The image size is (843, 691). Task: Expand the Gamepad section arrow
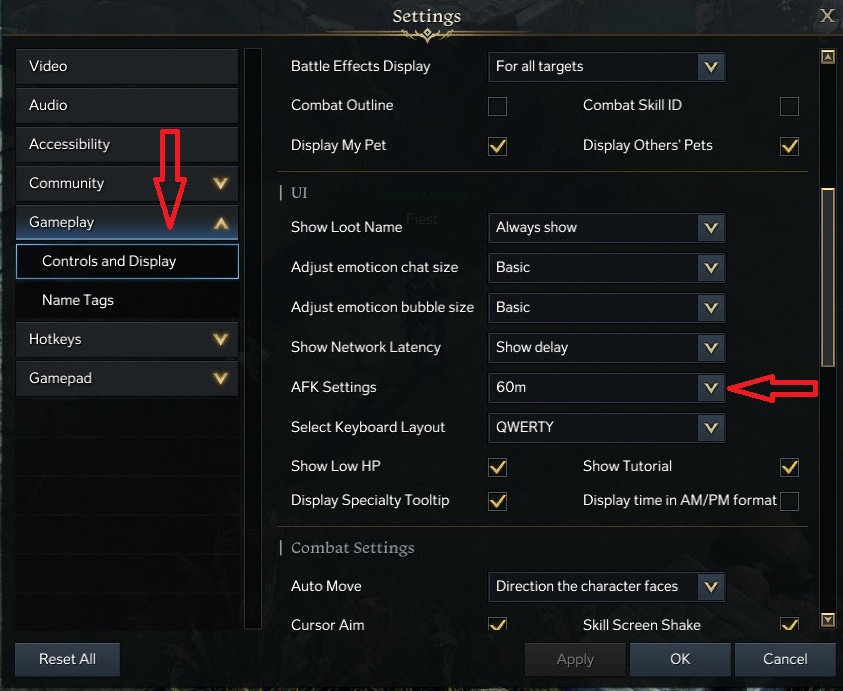[x=221, y=379]
